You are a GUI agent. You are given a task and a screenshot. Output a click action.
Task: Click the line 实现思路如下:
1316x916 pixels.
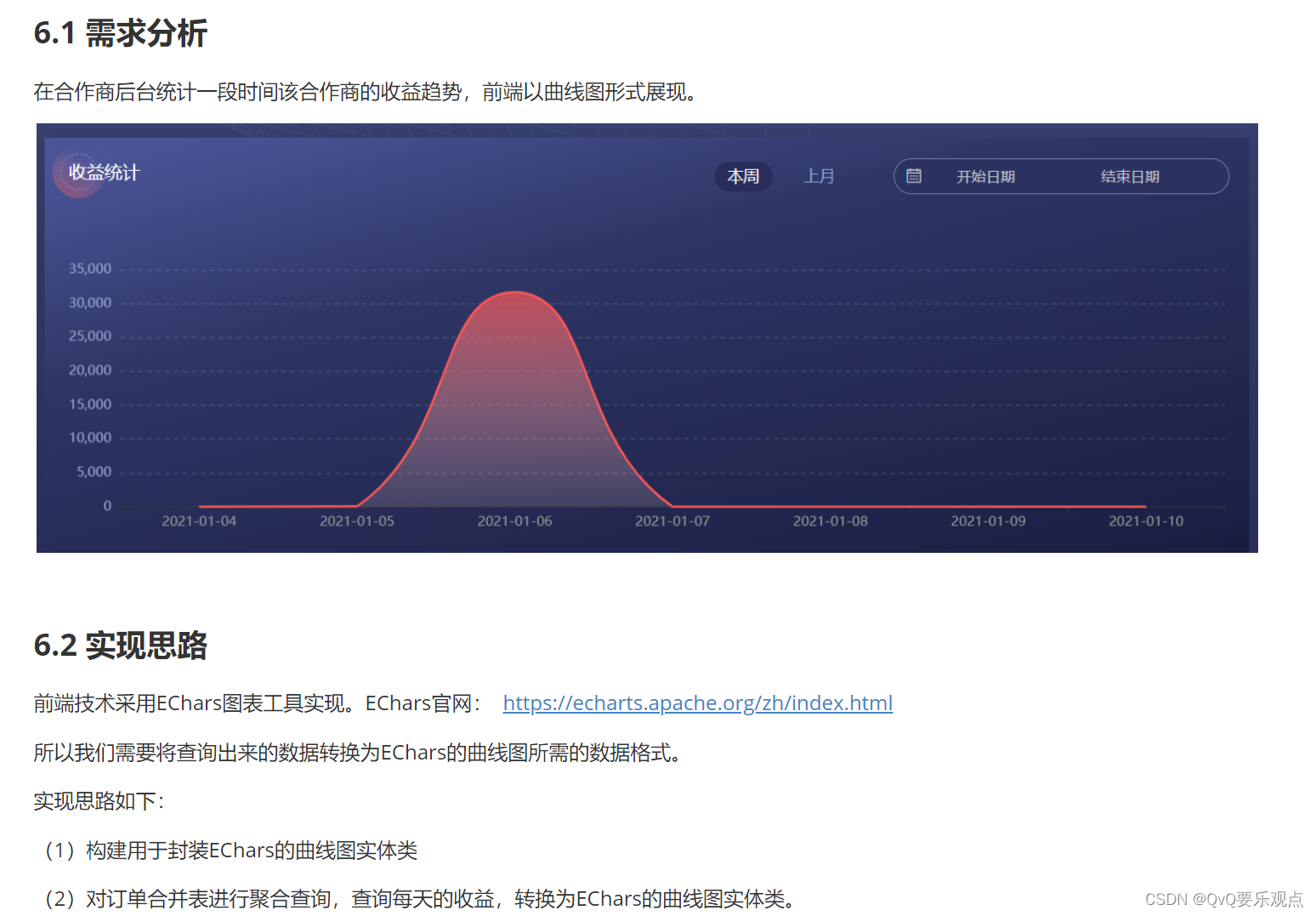click(99, 801)
